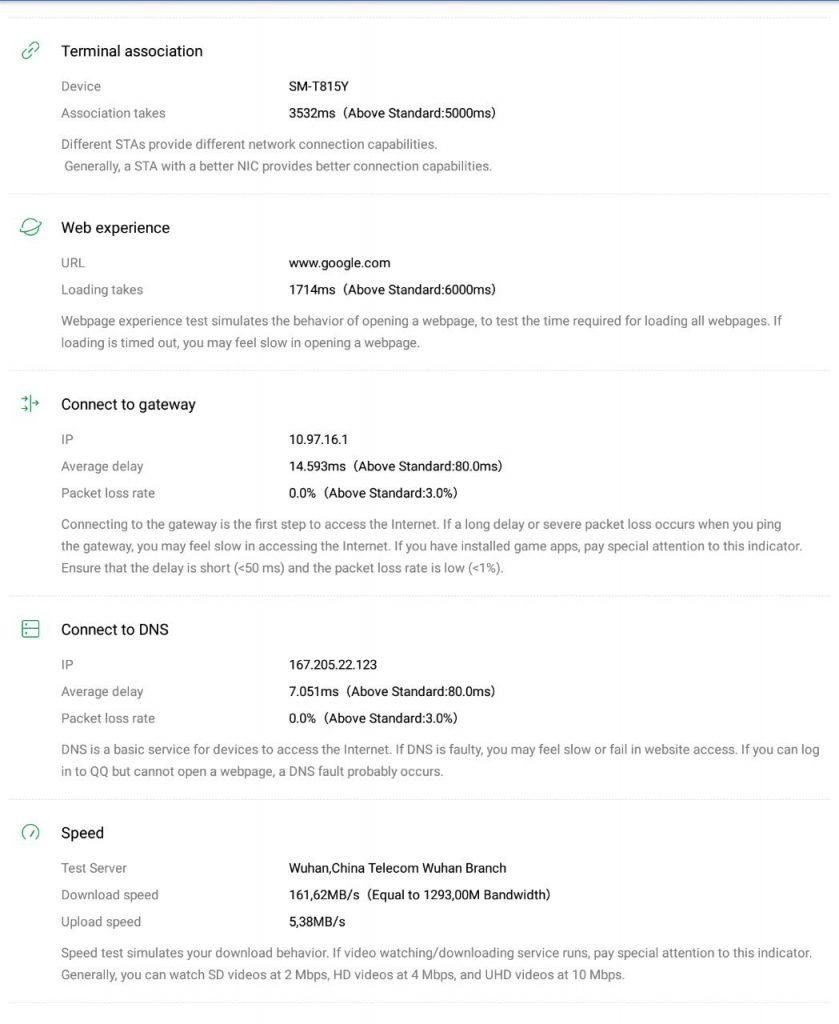Click the www.google.com URL text
Viewport: 839px width, 1024px height.
click(339, 263)
